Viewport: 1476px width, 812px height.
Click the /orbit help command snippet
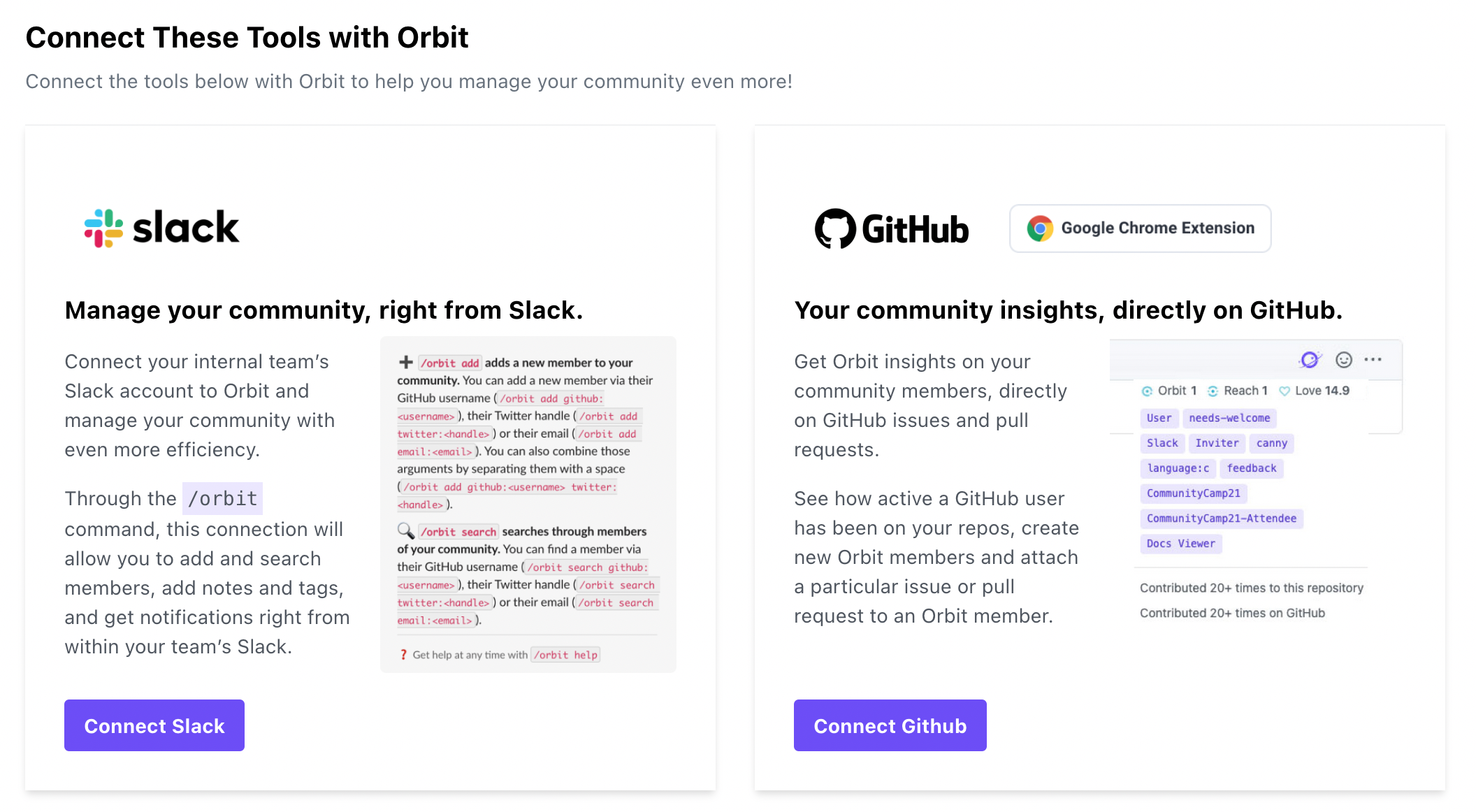click(565, 655)
